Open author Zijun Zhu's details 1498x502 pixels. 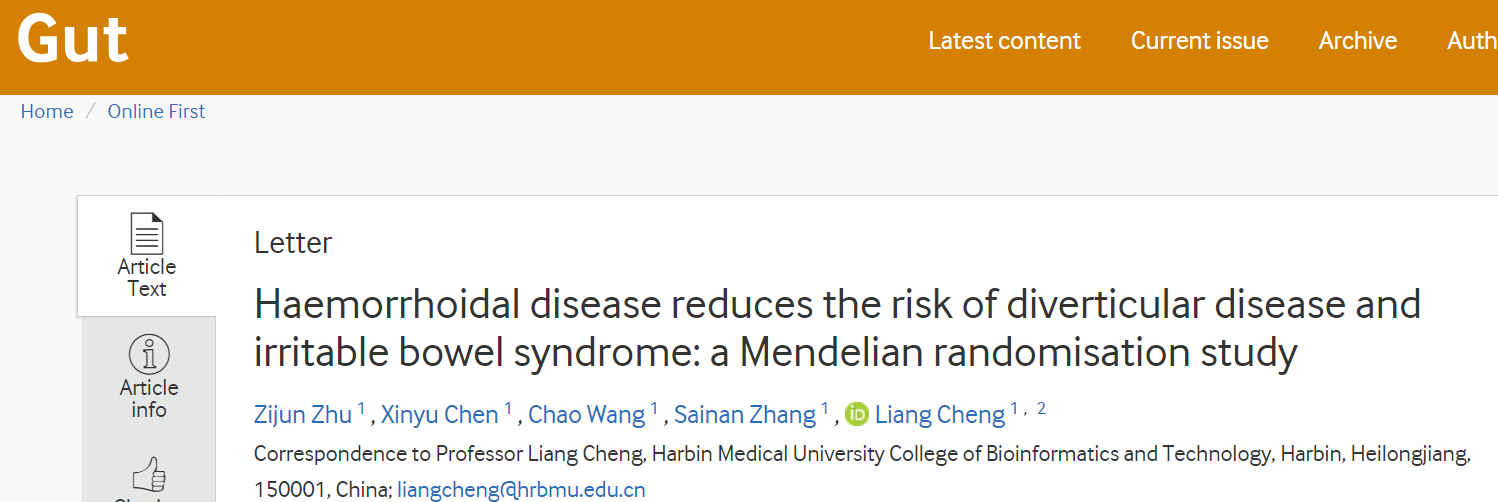[x=303, y=415]
